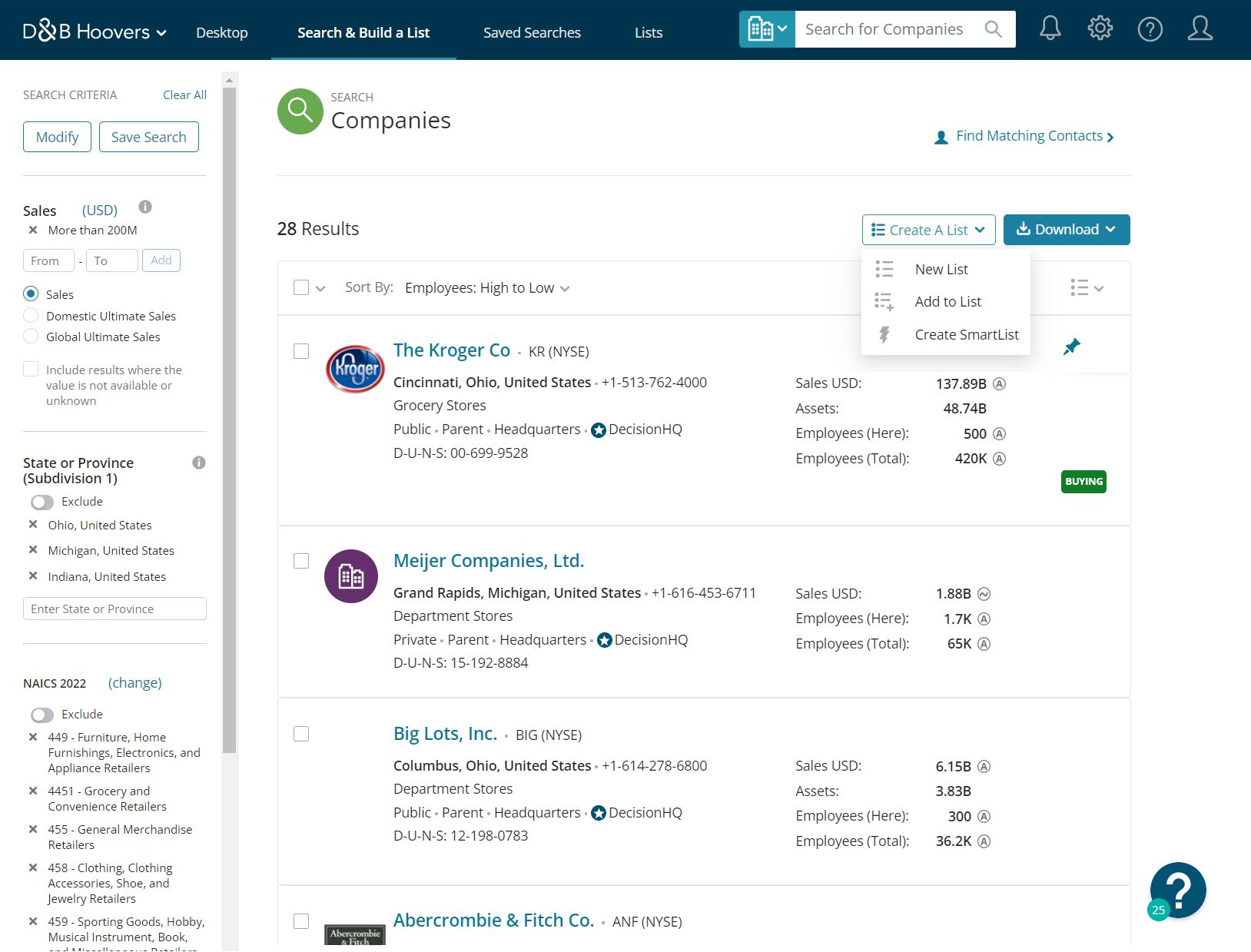Viewport: 1251px width, 952px height.
Task: Click the pin icon on Kroger row
Action: coord(1071,347)
